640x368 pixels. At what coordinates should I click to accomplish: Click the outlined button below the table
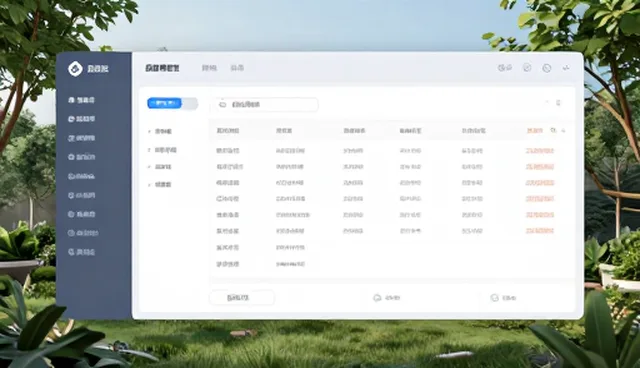tap(242, 297)
